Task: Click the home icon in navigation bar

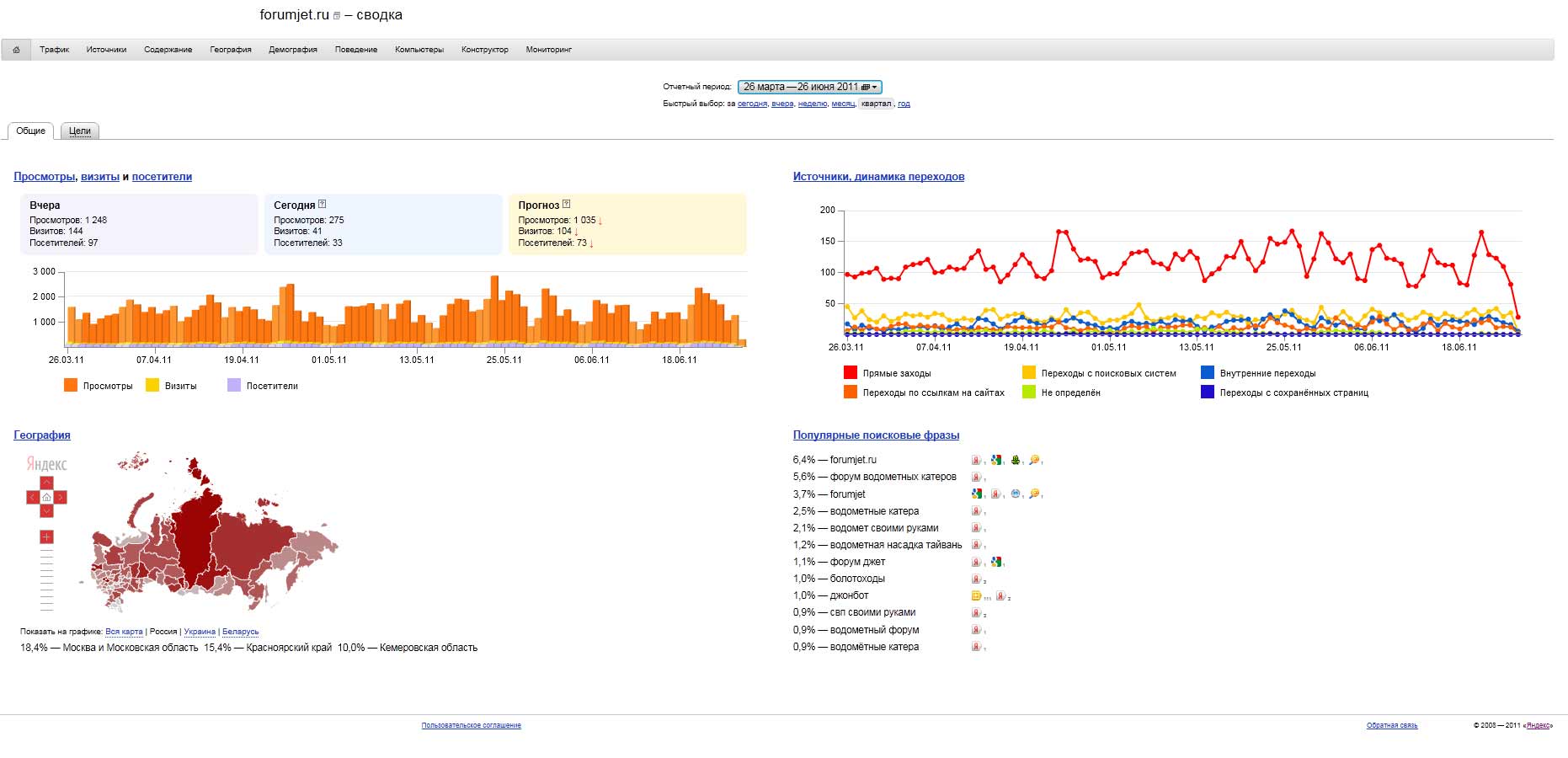Action: click(16, 50)
